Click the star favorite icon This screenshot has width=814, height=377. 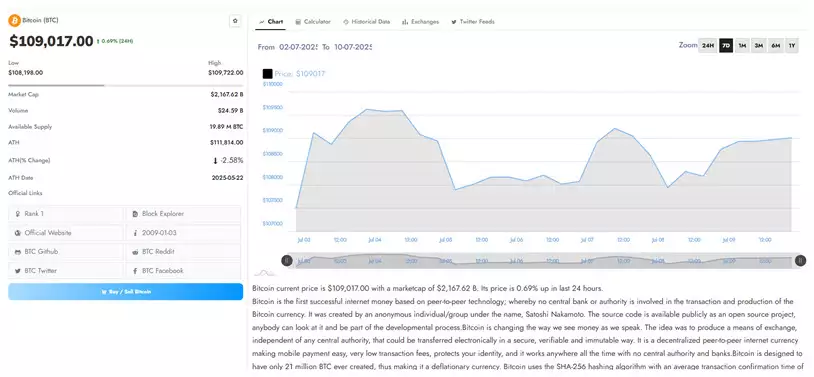(x=235, y=21)
